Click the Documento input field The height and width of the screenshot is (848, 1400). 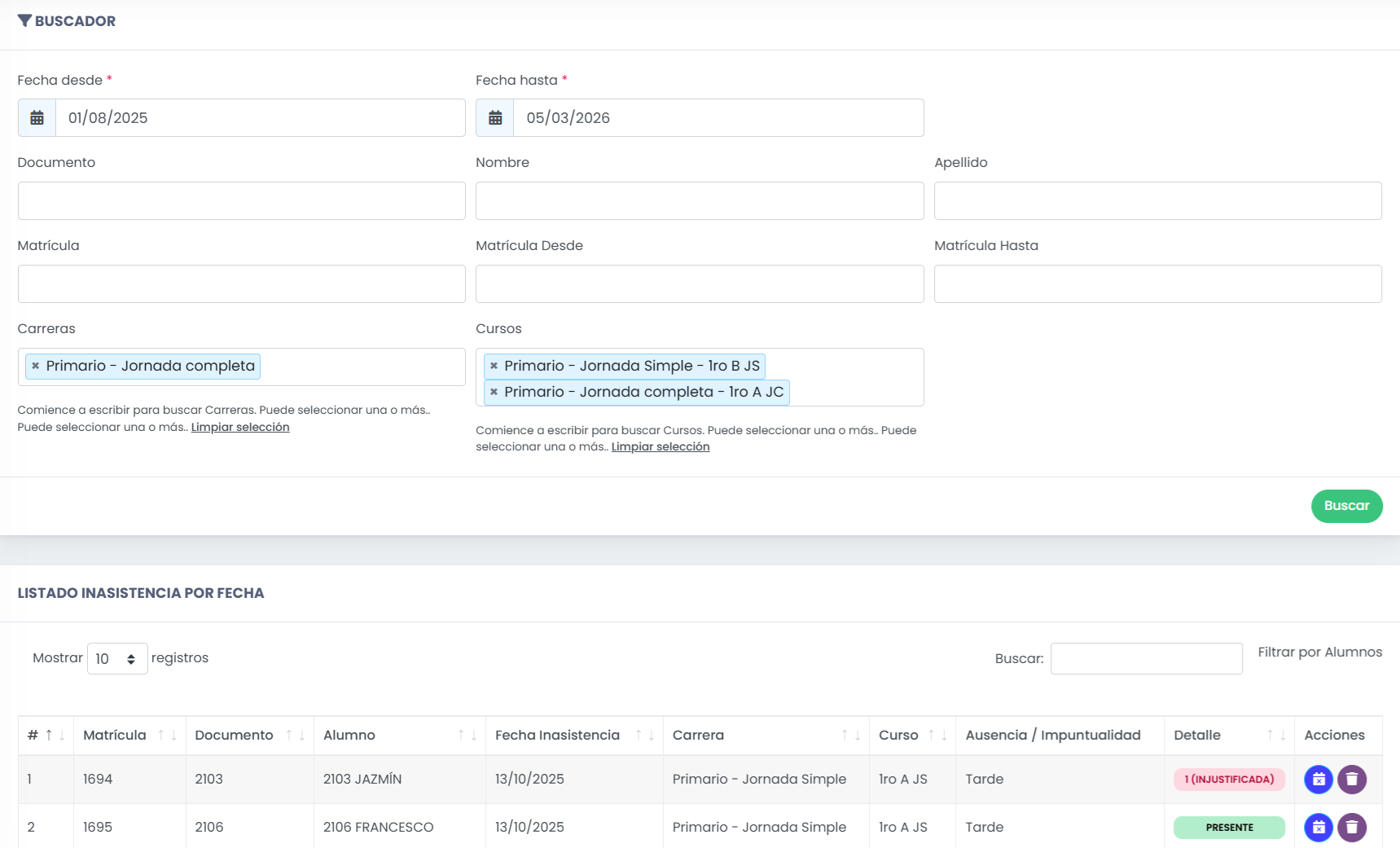pos(242,201)
